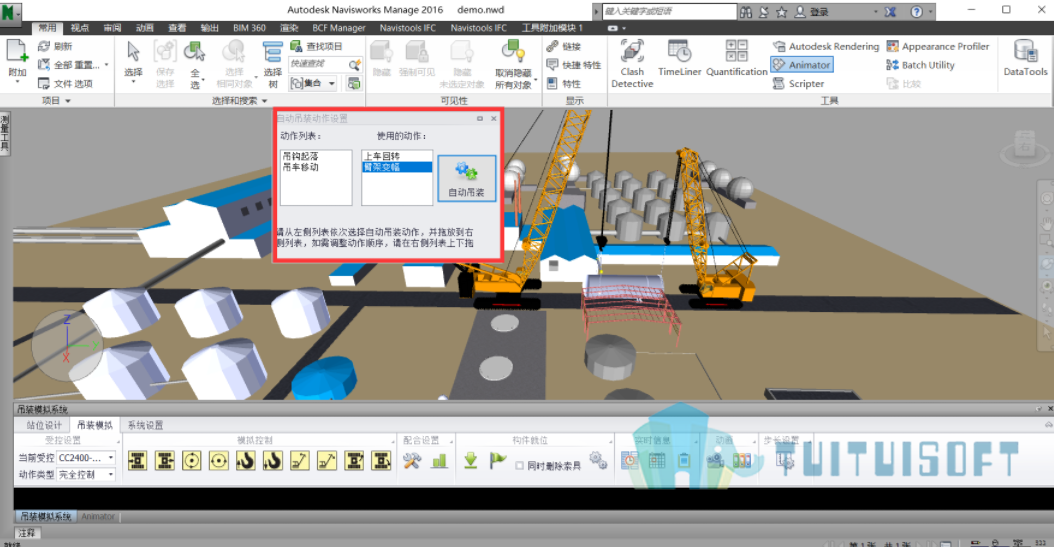Toggle the 同时删除索具 checkbox
The width and height of the screenshot is (1054, 547).
520,466
